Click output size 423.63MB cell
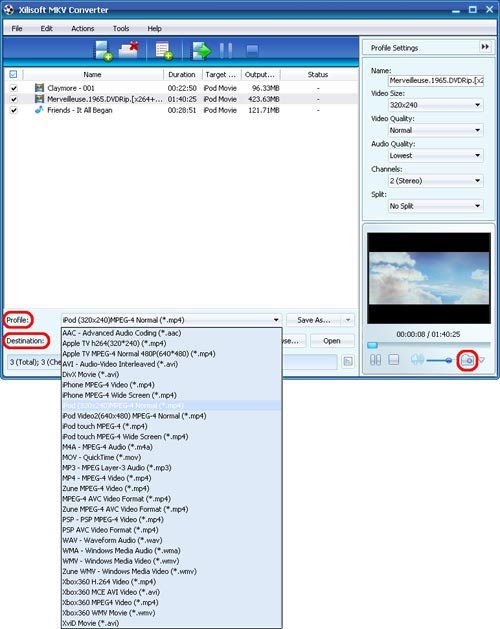The height and width of the screenshot is (629, 500). pos(264,99)
